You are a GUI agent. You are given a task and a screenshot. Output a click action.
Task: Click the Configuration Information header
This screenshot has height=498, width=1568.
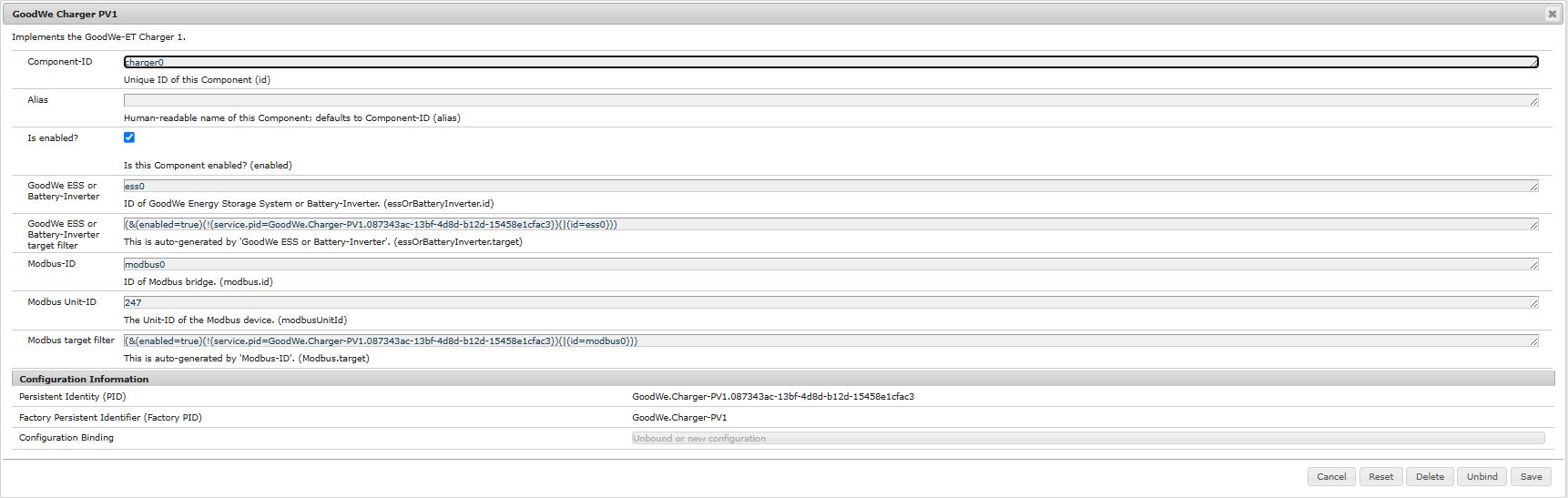click(x=783, y=379)
